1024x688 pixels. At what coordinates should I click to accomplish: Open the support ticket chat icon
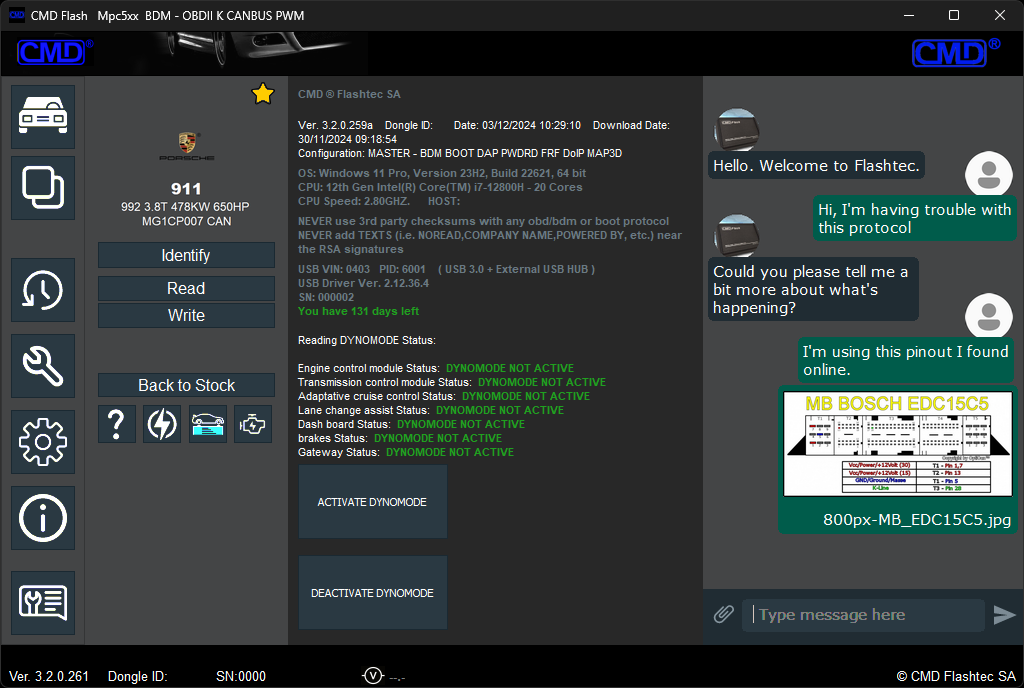pyautogui.click(x=43, y=603)
